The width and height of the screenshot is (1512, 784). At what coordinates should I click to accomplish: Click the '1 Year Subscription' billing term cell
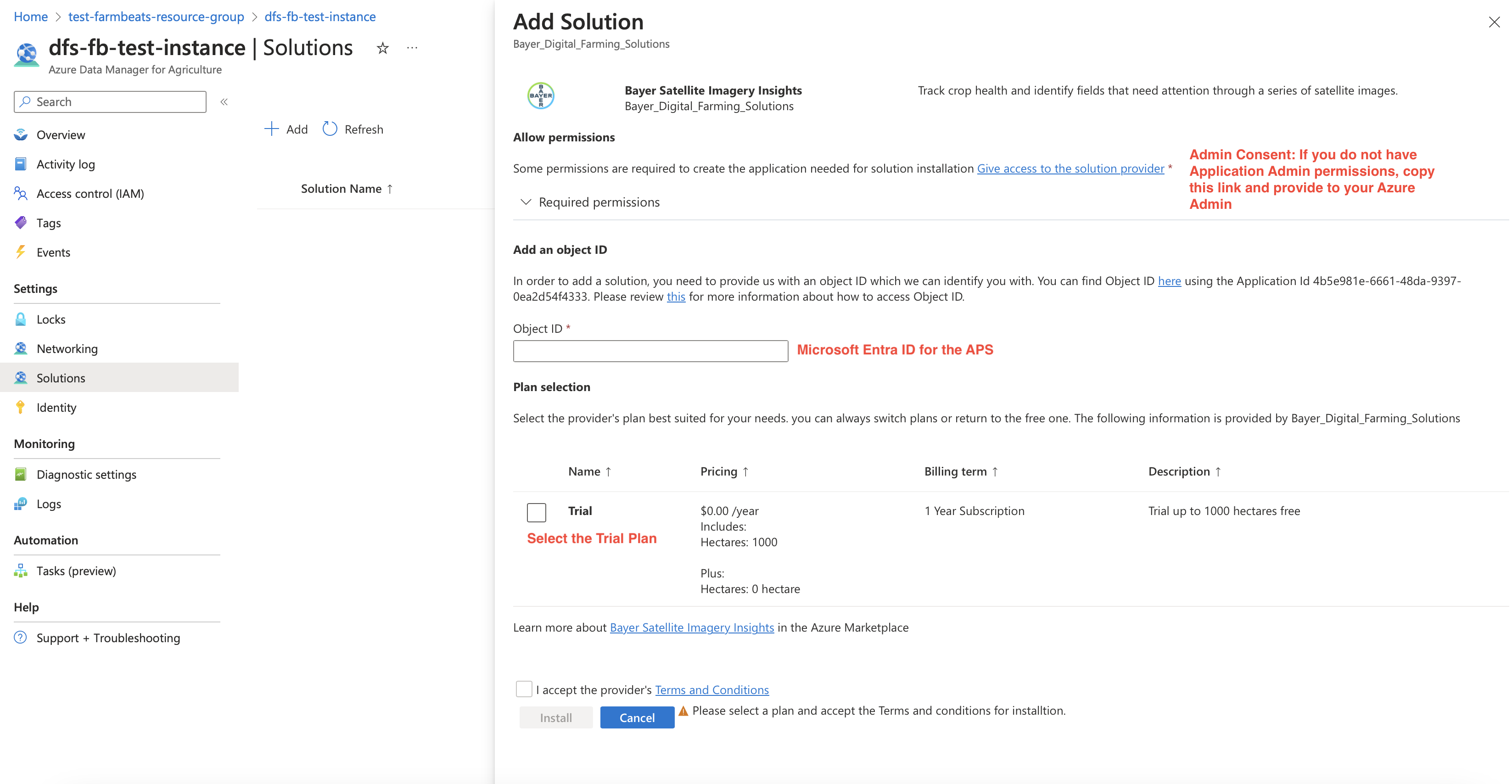pos(974,511)
